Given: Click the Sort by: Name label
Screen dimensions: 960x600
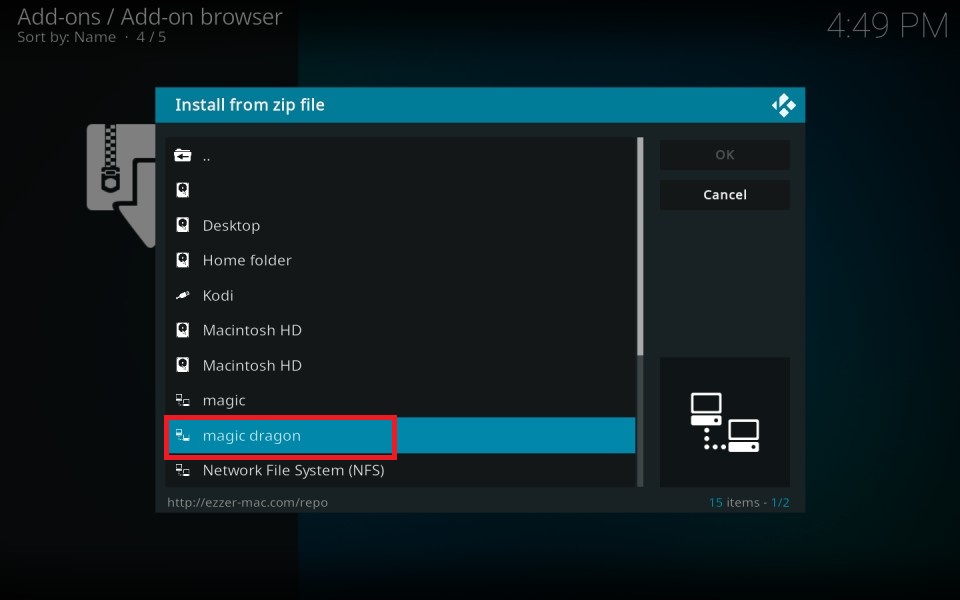Looking at the screenshot, I should pyautogui.click(x=66, y=37).
